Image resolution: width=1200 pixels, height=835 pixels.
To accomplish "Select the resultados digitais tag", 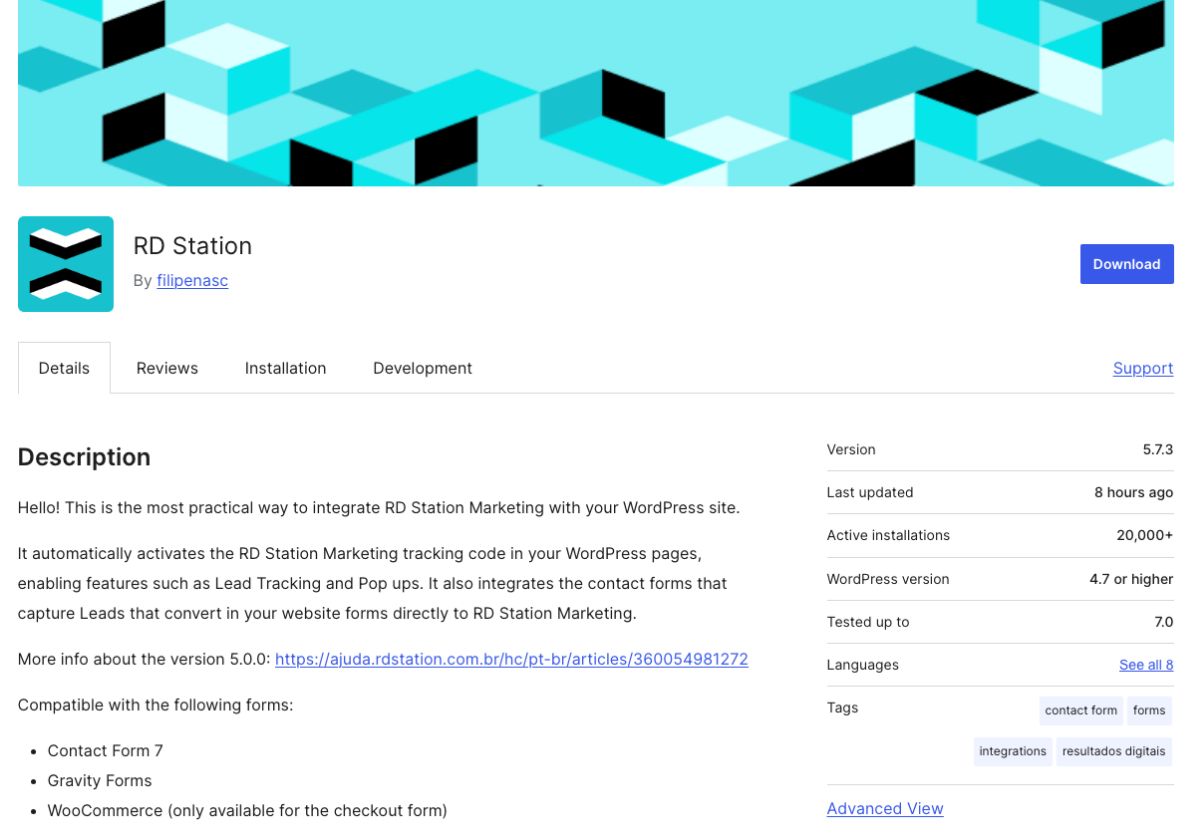I will (x=1114, y=751).
